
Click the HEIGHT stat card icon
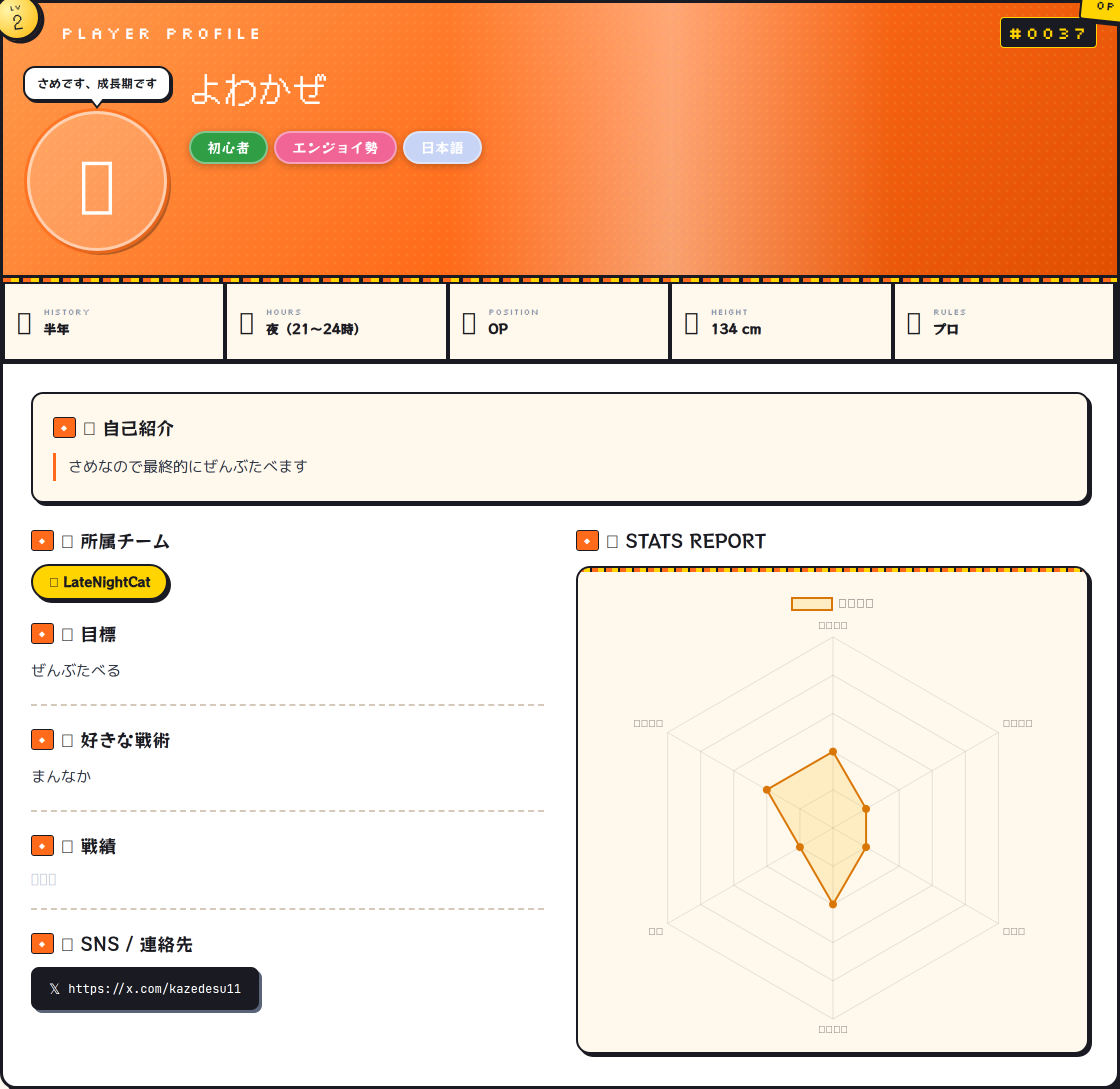pyautogui.click(x=691, y=323)
